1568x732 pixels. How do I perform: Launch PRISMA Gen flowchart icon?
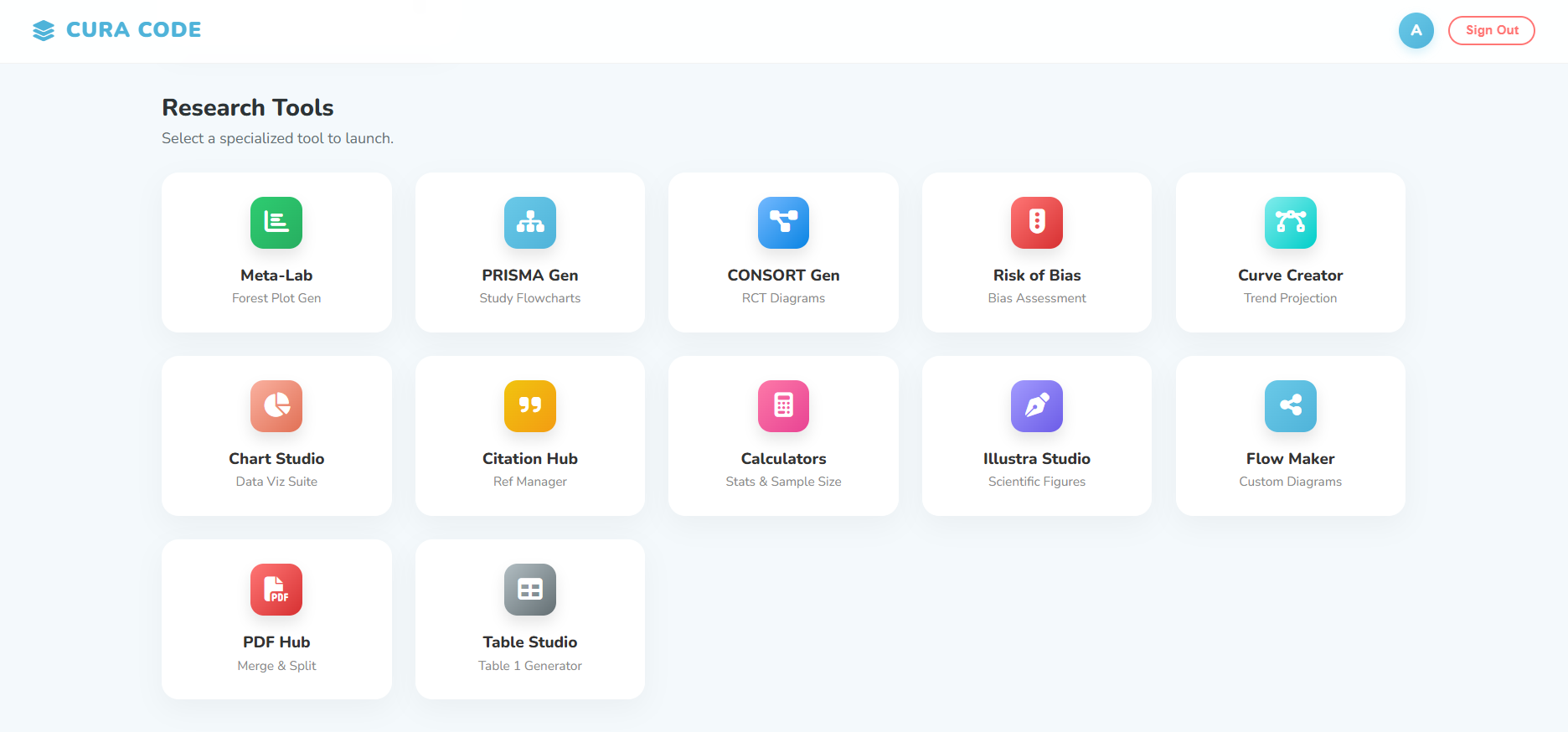[x=529, y=223]
